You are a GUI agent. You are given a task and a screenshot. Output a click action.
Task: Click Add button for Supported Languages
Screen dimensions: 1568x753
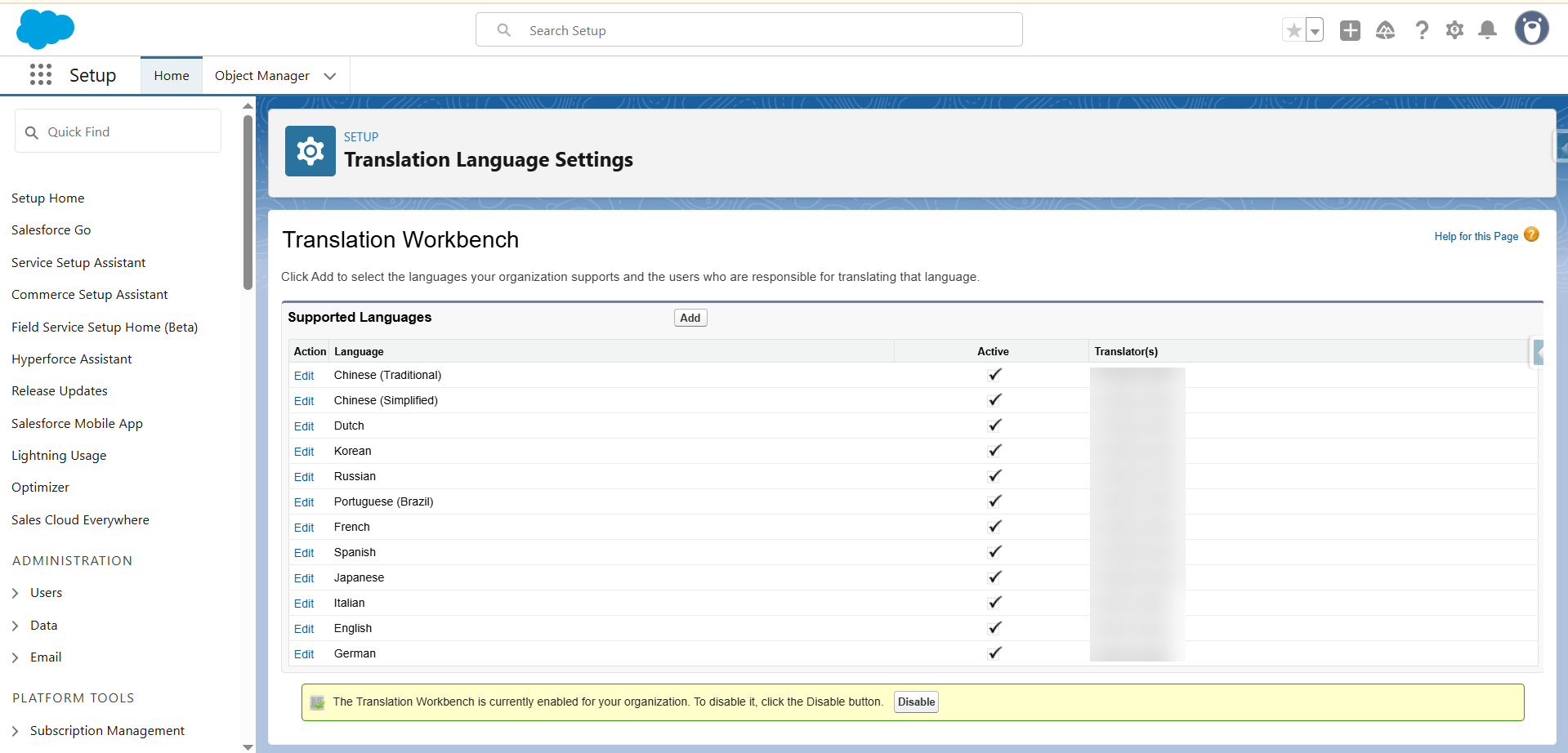point(690,318)
